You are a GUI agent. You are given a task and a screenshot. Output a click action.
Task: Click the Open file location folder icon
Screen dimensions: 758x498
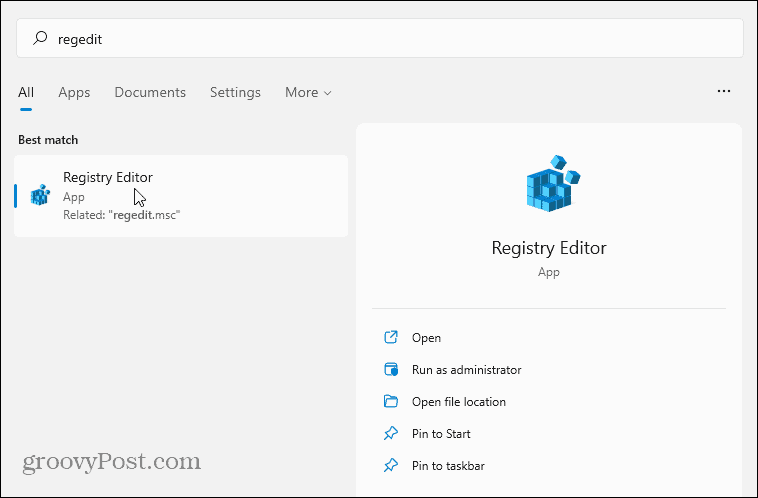pos(391,401)
